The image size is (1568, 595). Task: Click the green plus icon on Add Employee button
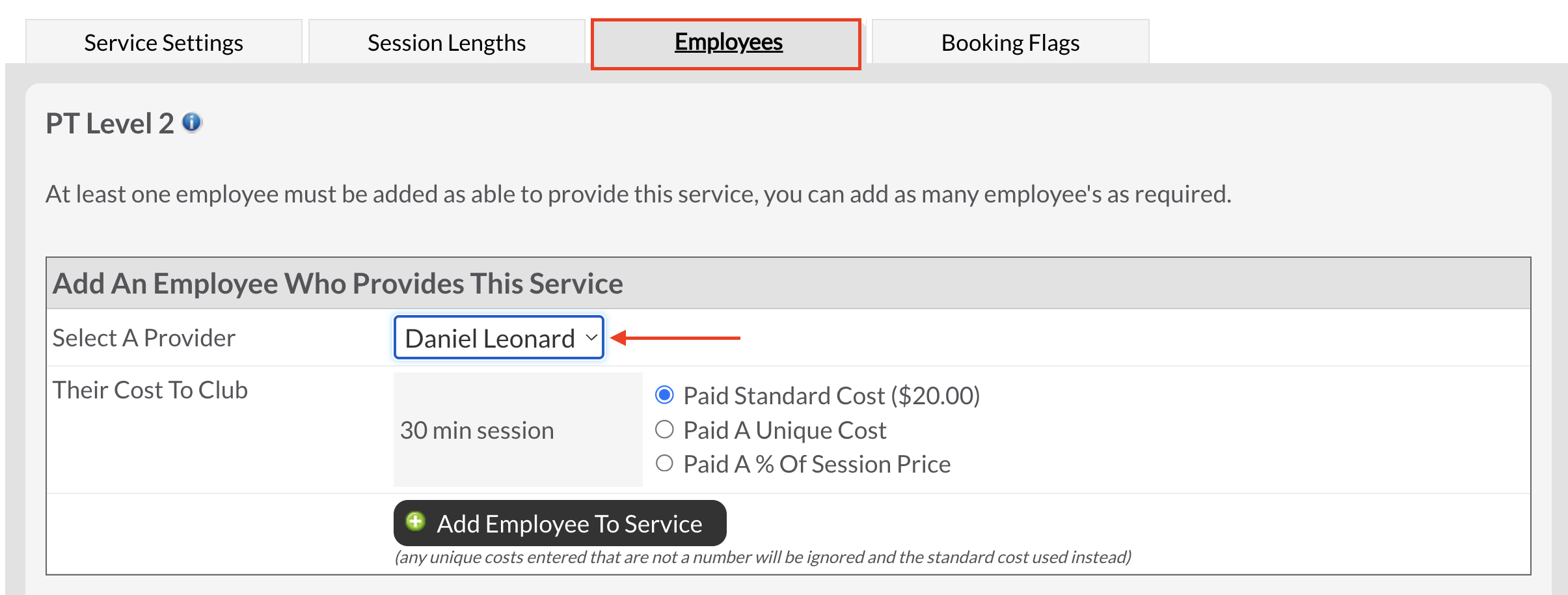415,521
